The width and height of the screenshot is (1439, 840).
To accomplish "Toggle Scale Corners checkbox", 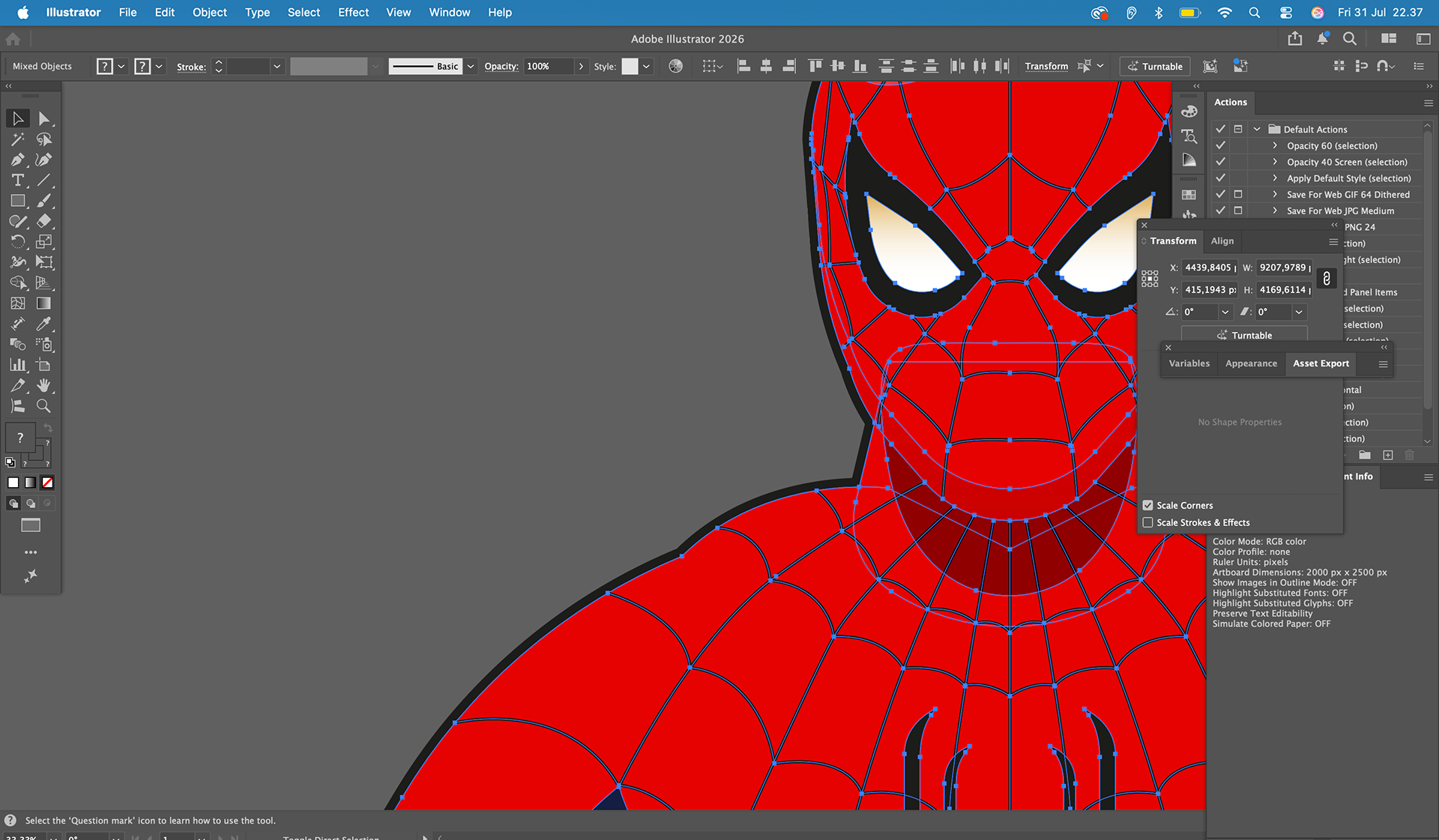I will pos(1147,505).
